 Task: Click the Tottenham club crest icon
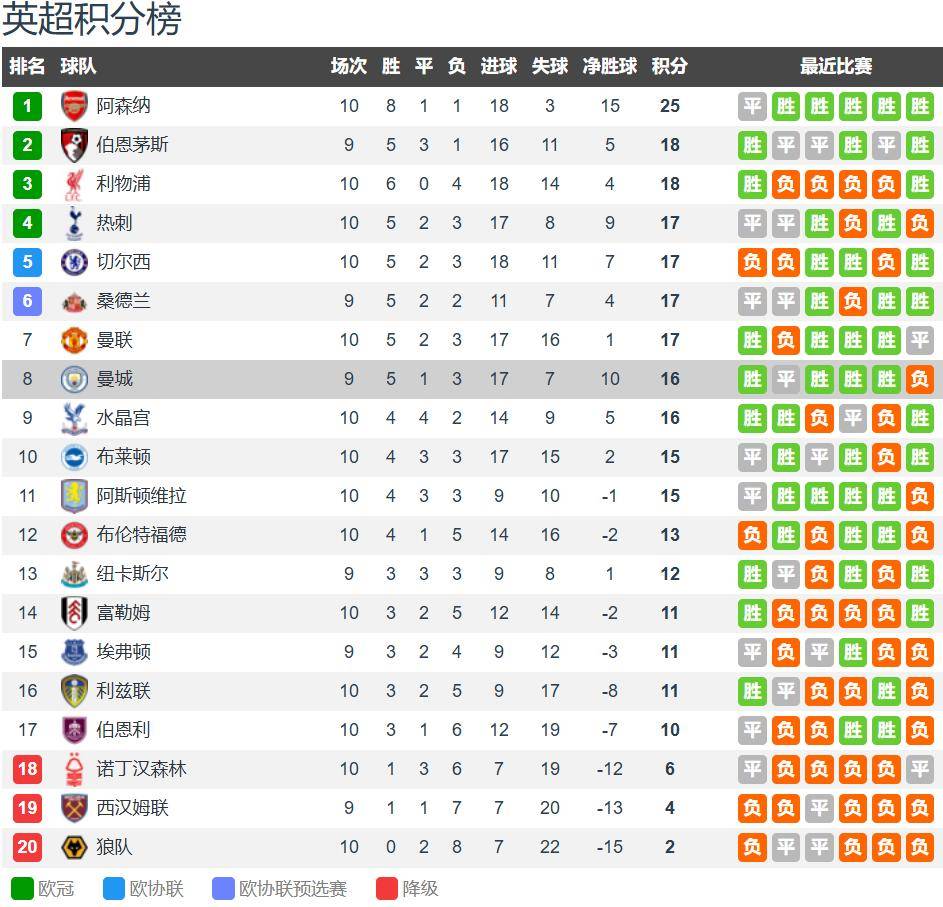coord(74,223)
